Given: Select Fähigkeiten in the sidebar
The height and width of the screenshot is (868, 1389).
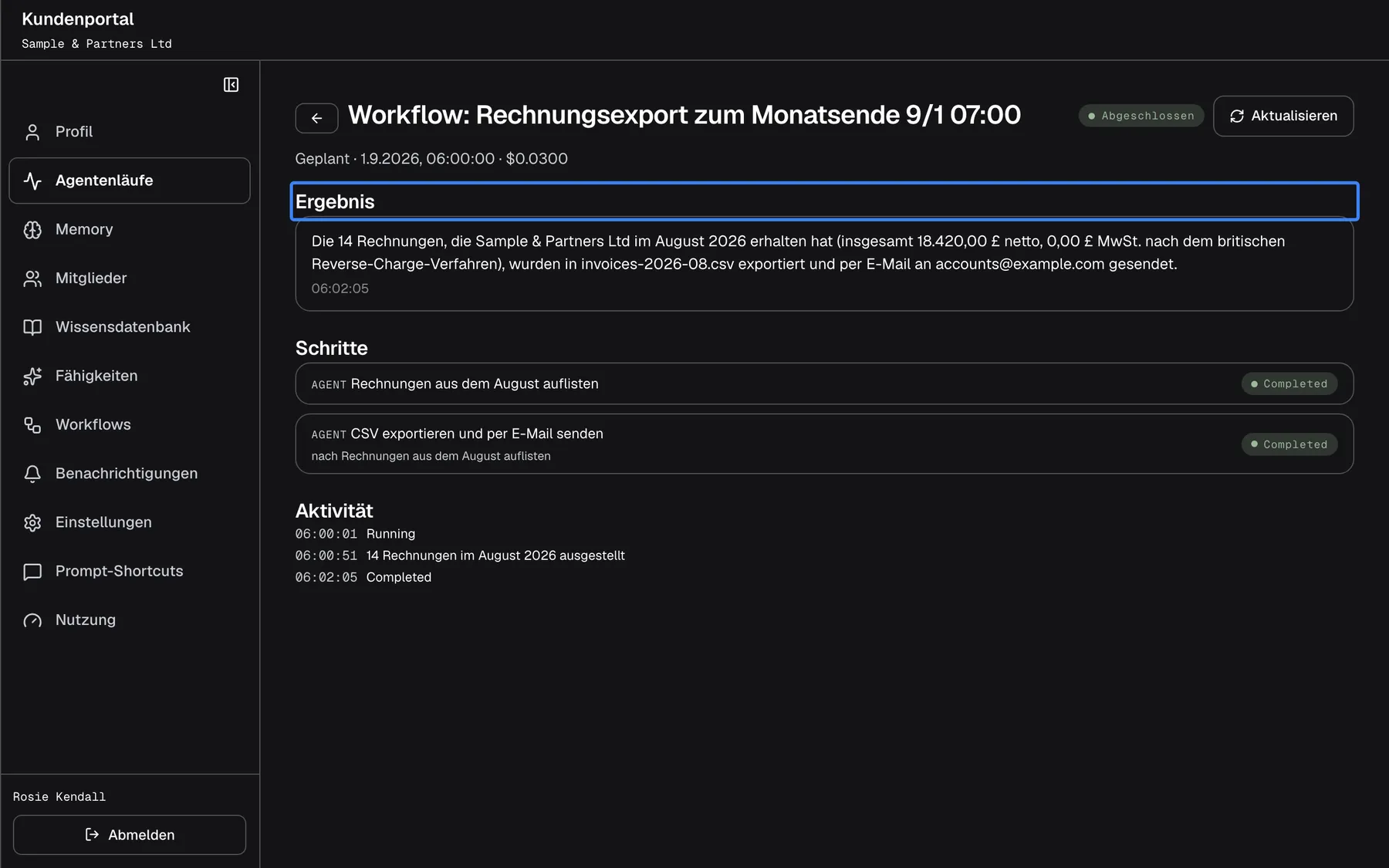Looking at the screenshot, I should pyautogui.click(x=130, y=376).
